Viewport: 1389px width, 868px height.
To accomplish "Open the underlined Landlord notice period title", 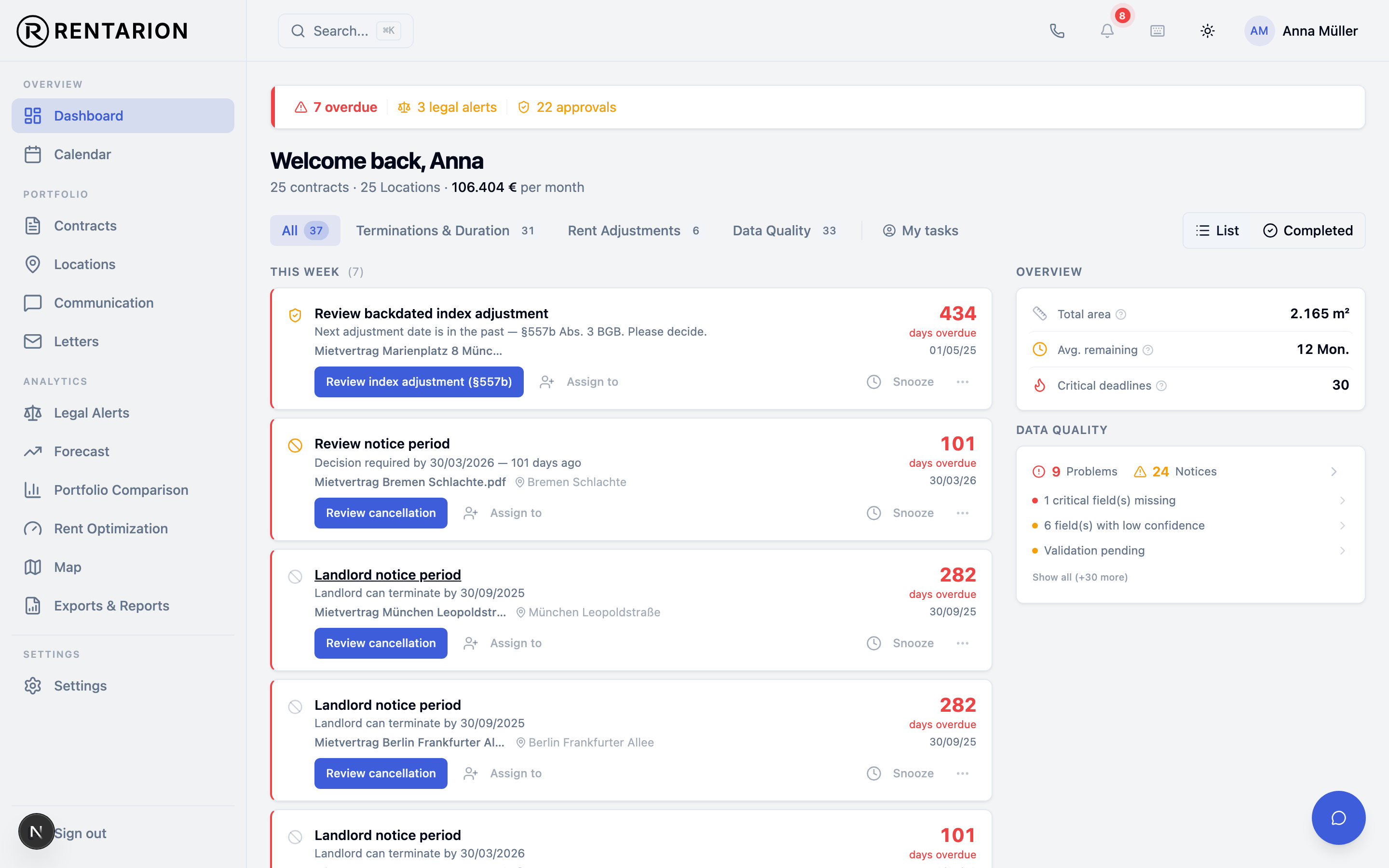I will (387, 575).
